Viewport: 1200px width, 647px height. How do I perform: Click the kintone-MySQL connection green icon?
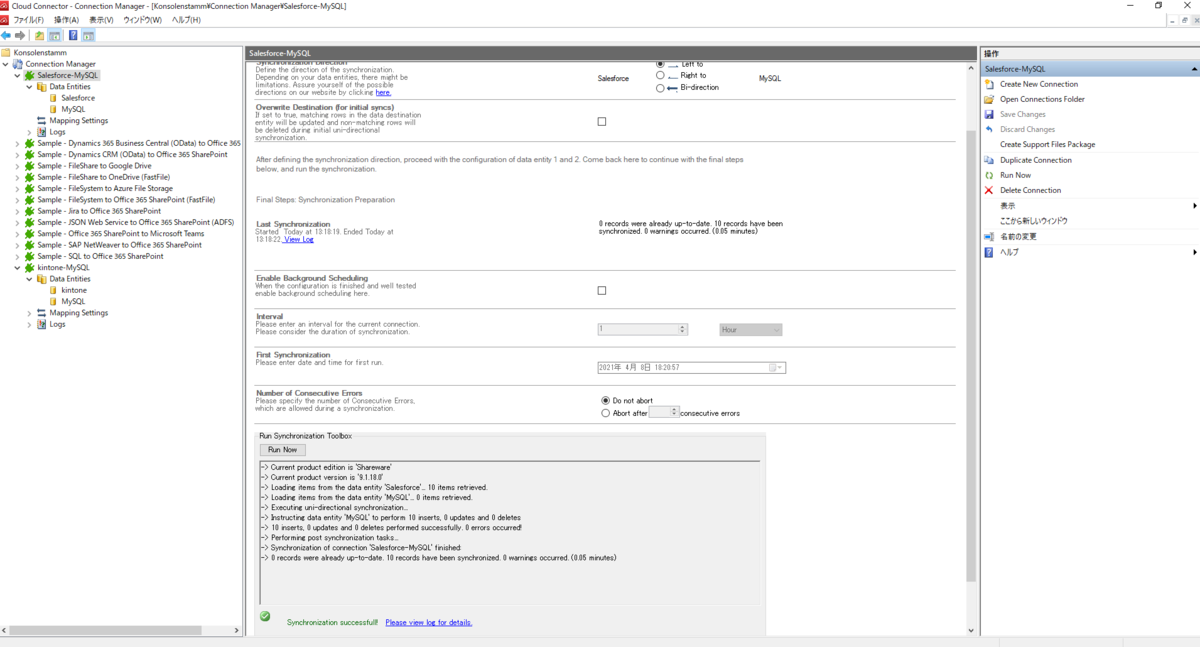pyautogui.click(x=30, y=268)
